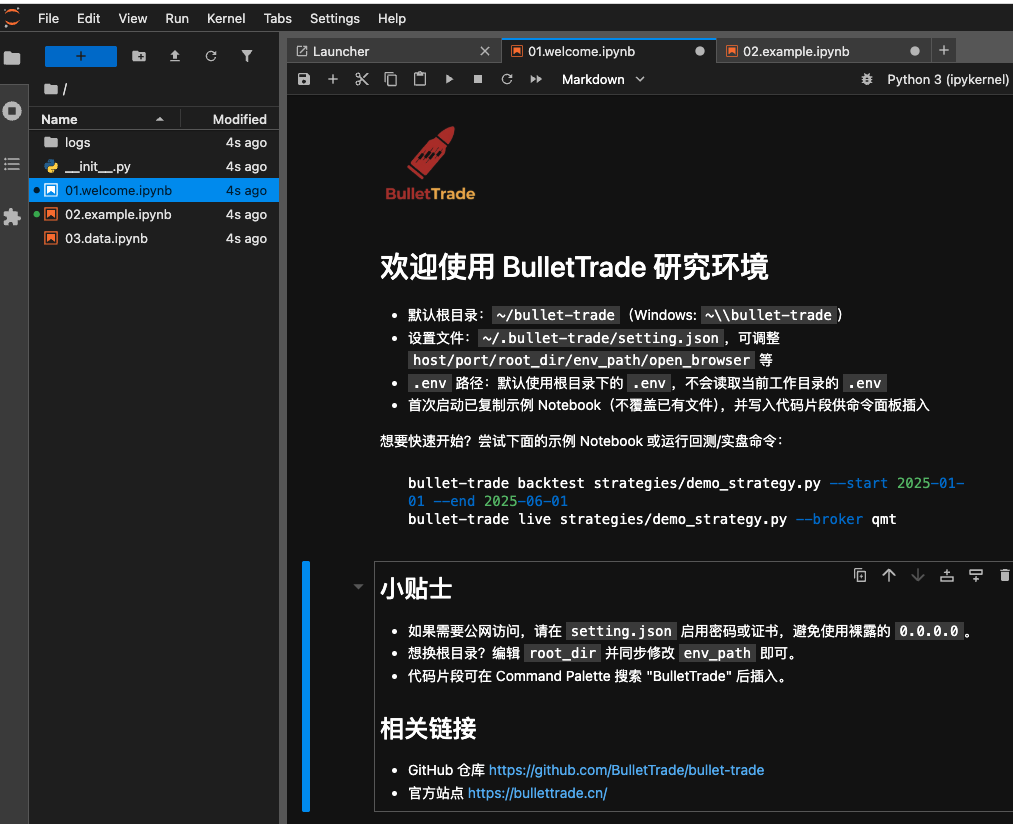
Task: Save the notebook with the disk icon
Action: (x=304, y=79)
